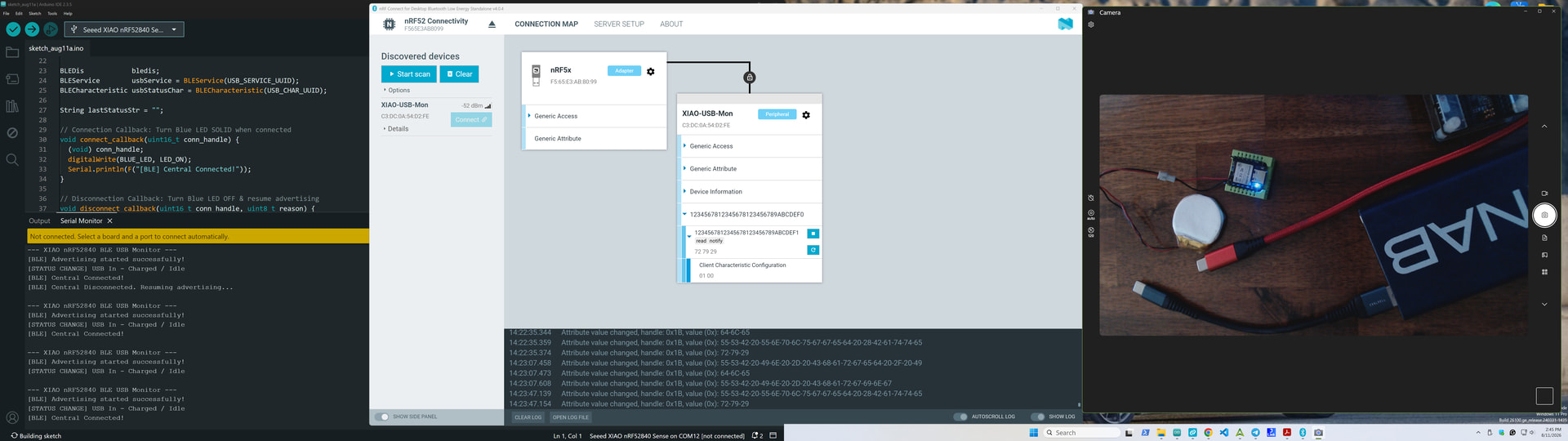Start debugging in Arduino IDE

[x=51, y=29]
